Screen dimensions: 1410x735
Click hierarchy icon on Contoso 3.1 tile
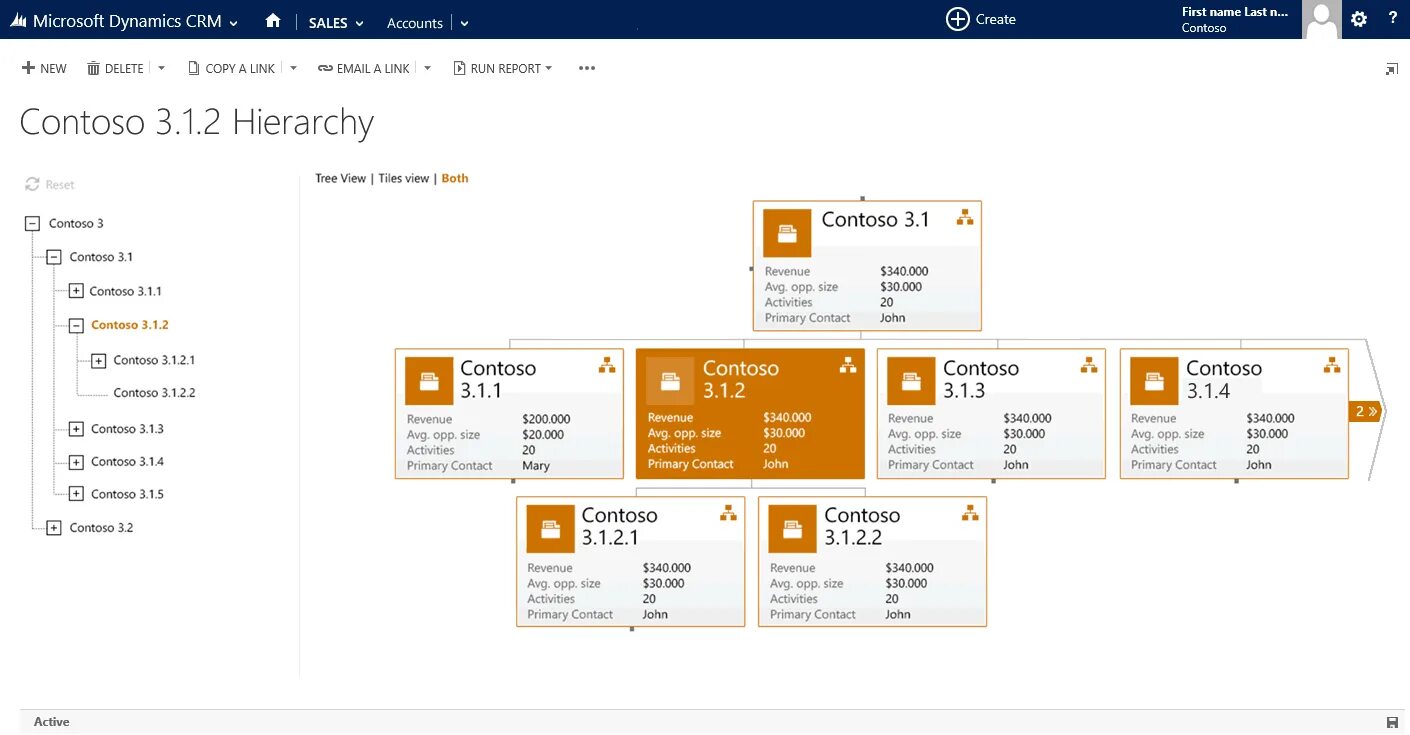[965, 217]
